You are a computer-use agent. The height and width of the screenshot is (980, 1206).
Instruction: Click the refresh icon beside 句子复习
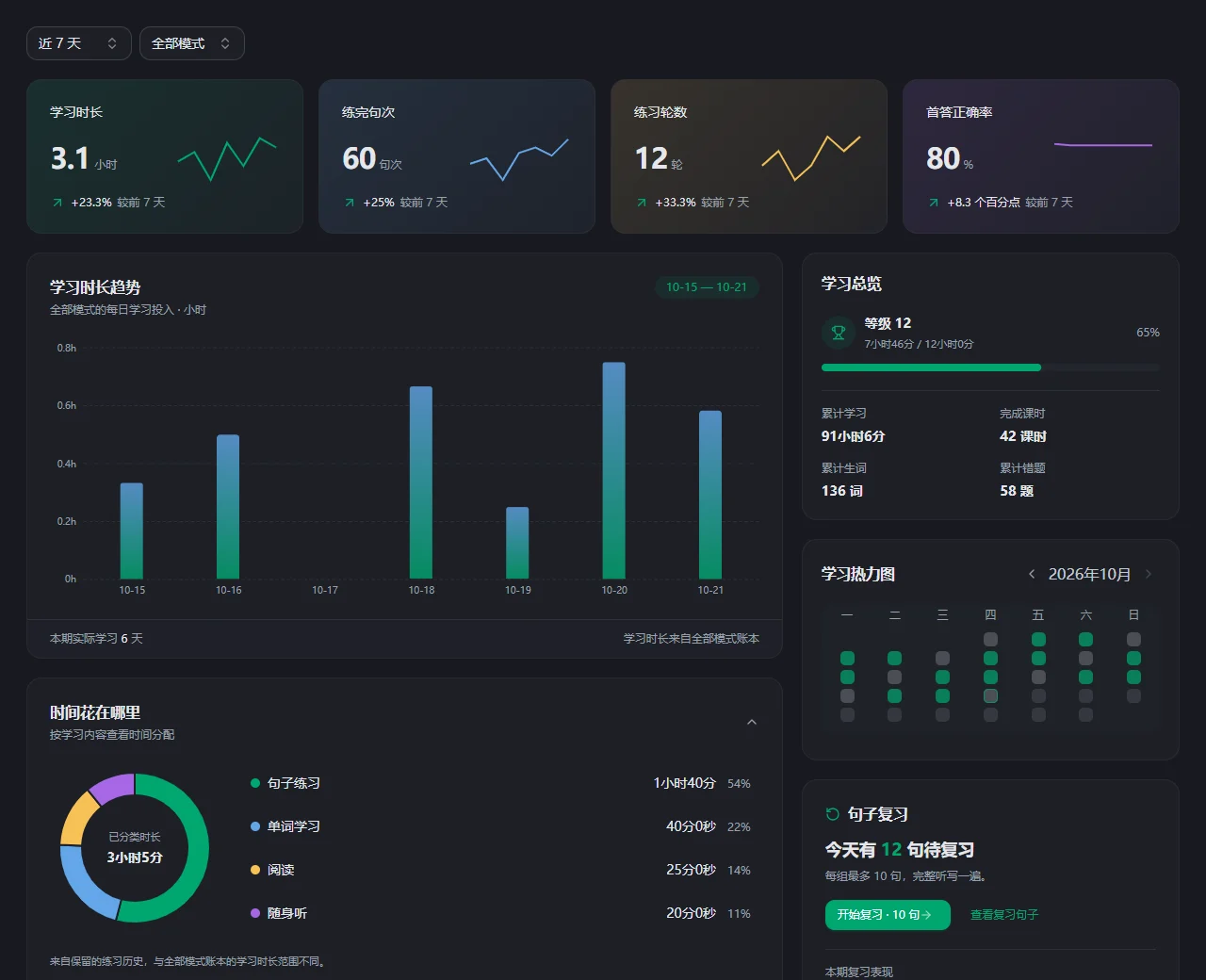pyautogui.click(x=832, y=814)
